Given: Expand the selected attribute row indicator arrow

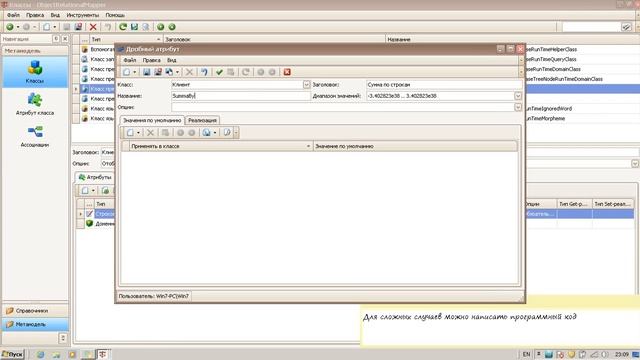Looking at the screenshot, I should click(80, 214).
